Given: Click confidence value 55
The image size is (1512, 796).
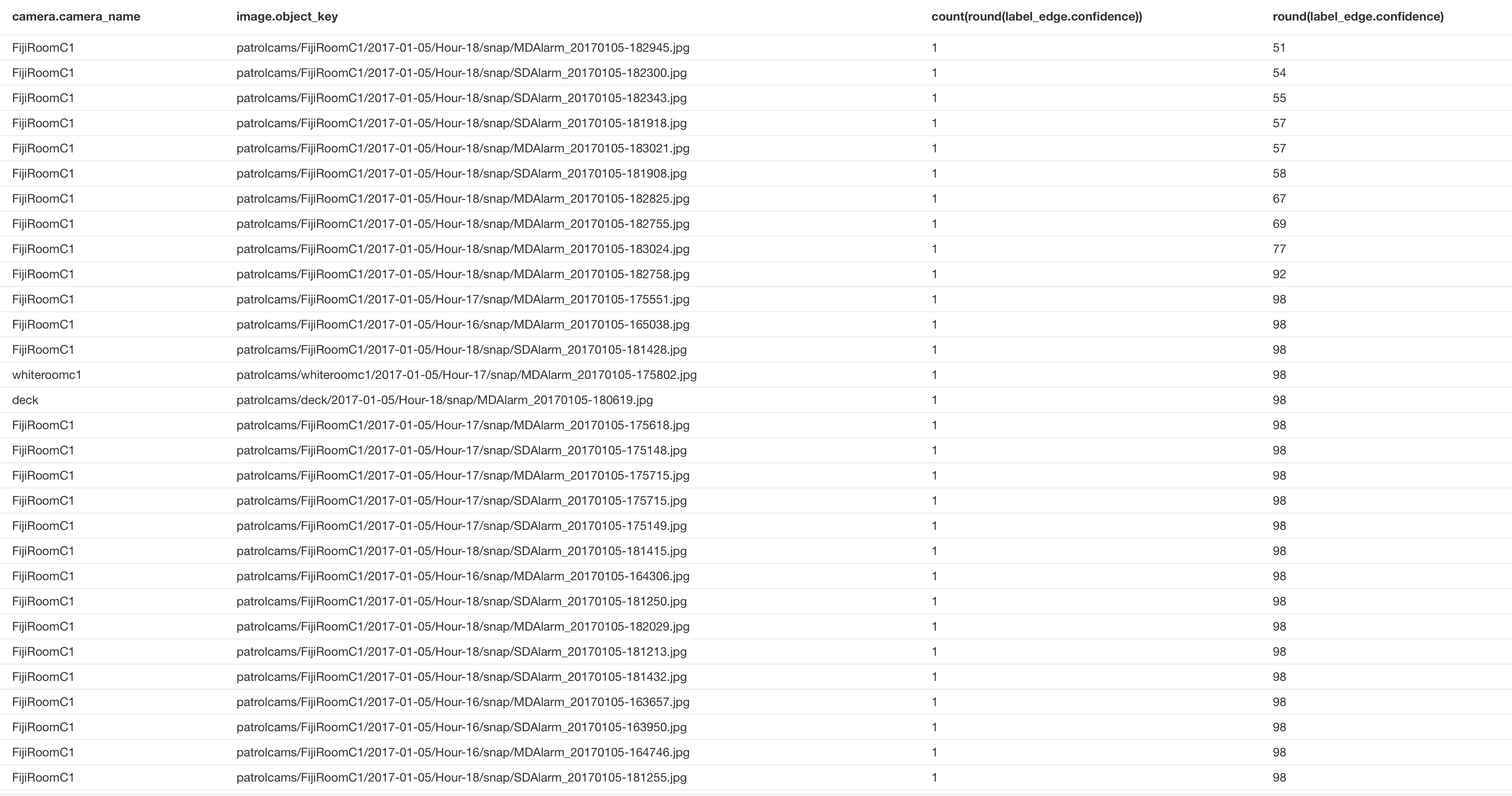Looking at the screenshot, I should point(1279,98).
